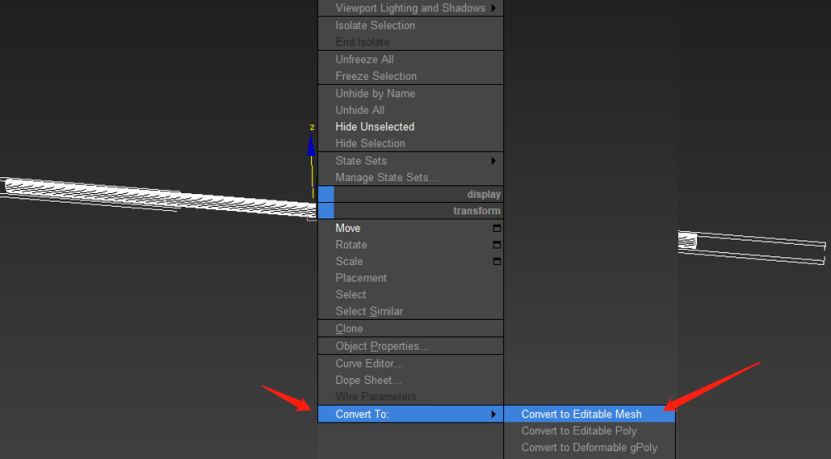Choose Select Similar
Viewport: 831px width, 459px height.
pos(410,311)
